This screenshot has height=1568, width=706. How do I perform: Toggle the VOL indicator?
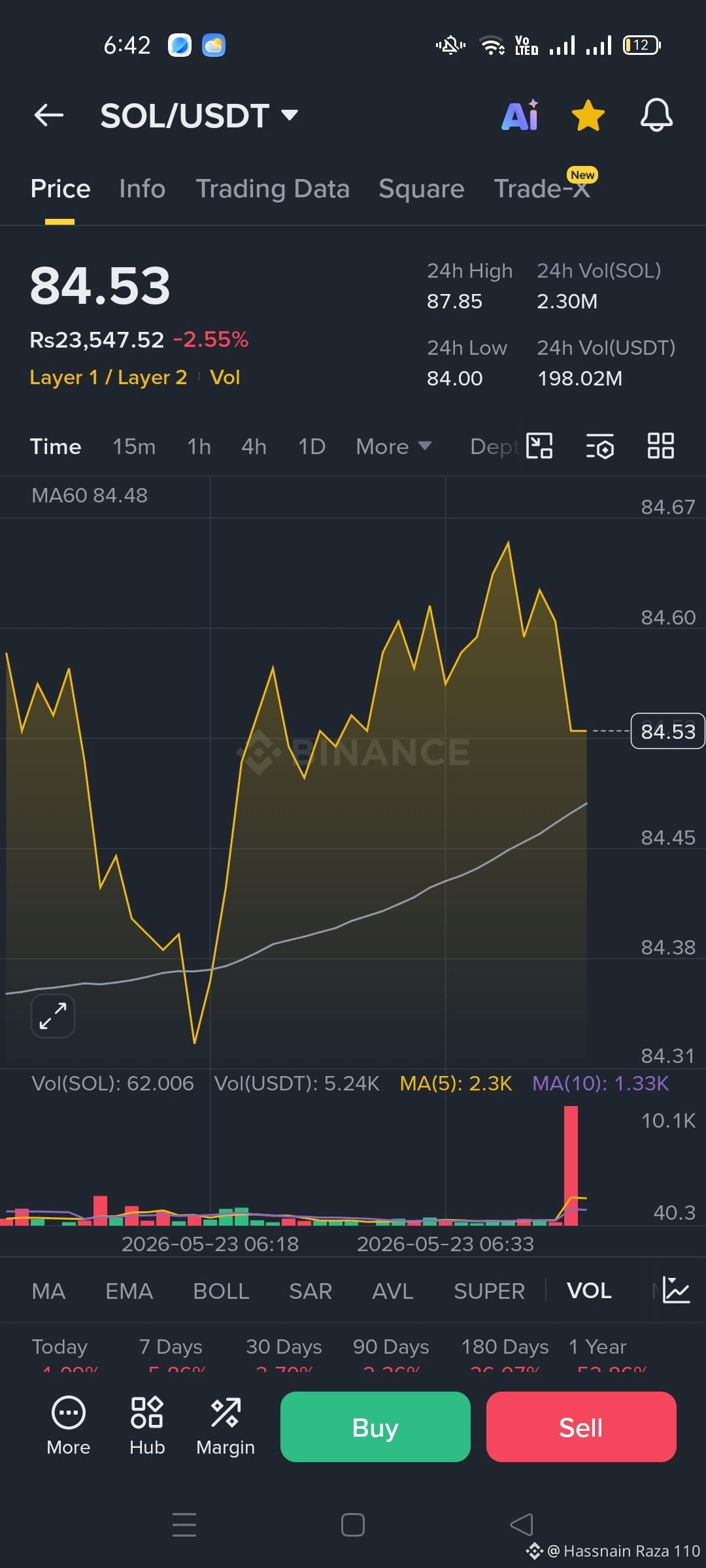pos(589,1291)
